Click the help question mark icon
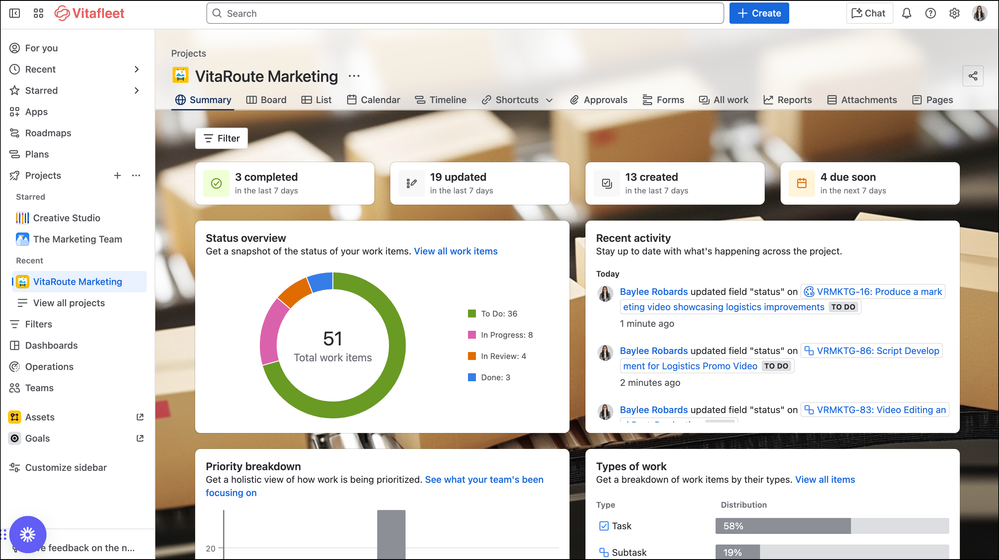This screenshot has width=999, height=560. [x=930, y=13]
